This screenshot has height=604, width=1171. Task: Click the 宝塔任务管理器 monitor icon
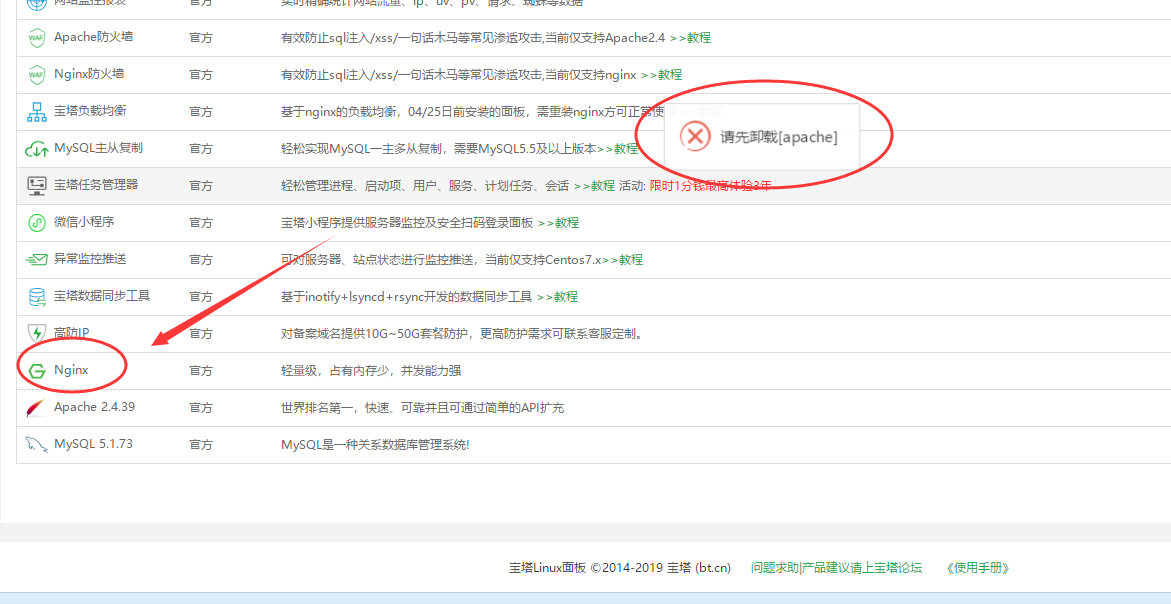(x=37, y=186)
